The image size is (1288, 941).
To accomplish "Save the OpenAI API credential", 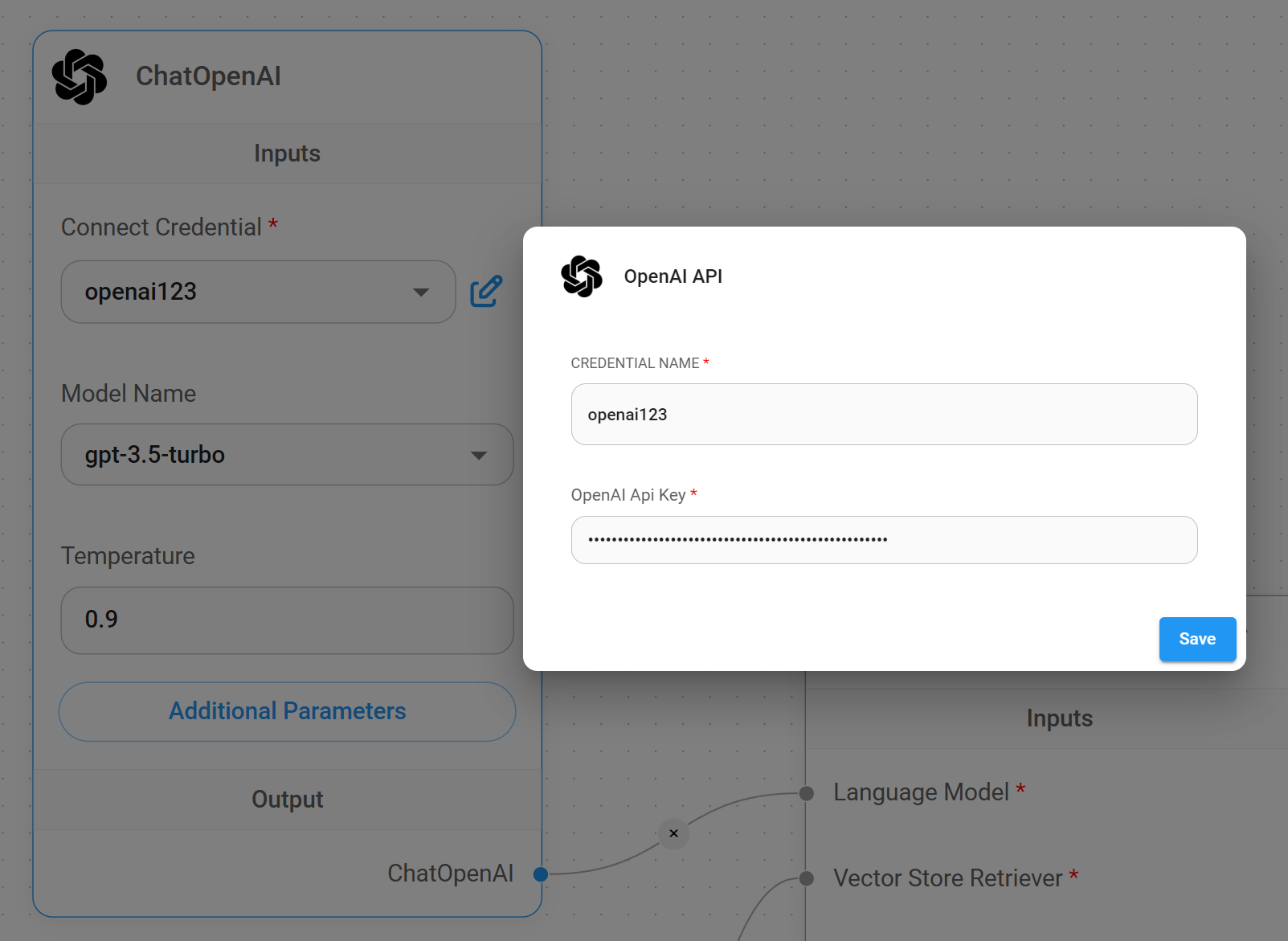I will tap(1196, 639).
